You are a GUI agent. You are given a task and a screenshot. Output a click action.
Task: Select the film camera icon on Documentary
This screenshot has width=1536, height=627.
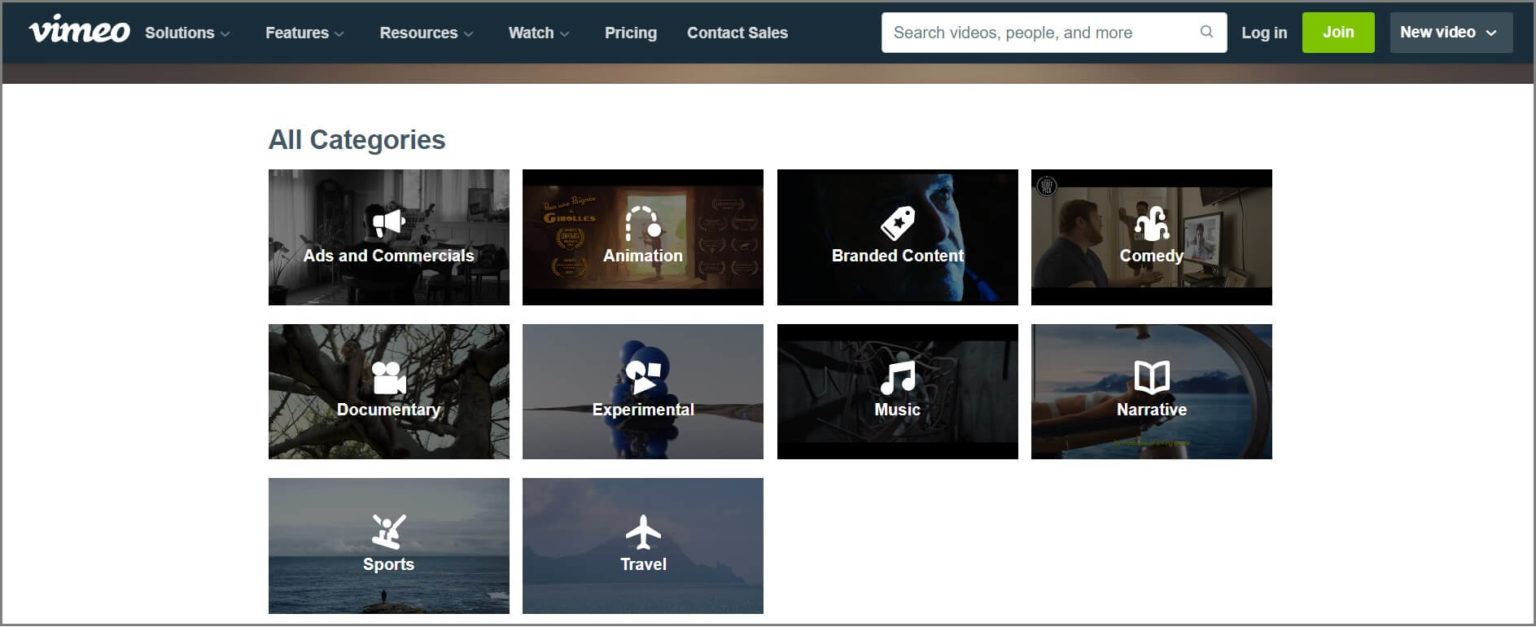click(x=388, y=376)
